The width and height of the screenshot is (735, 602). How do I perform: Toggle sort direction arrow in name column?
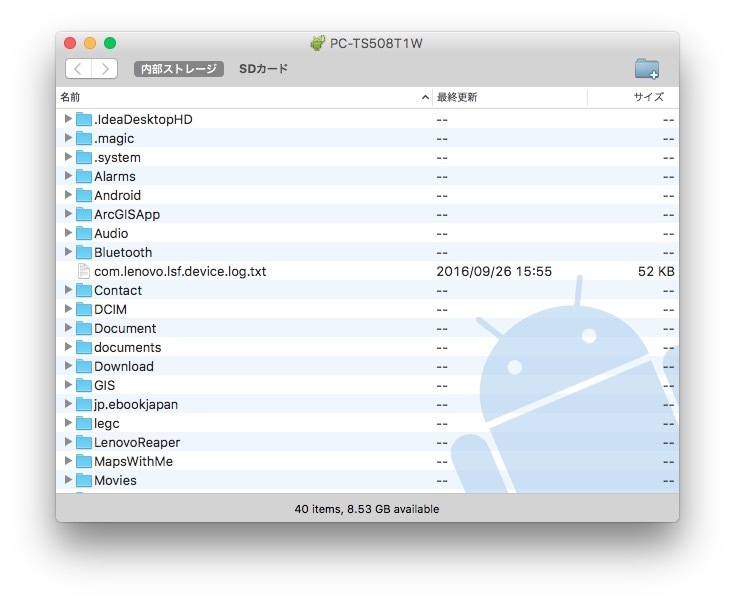coord(425,98)
